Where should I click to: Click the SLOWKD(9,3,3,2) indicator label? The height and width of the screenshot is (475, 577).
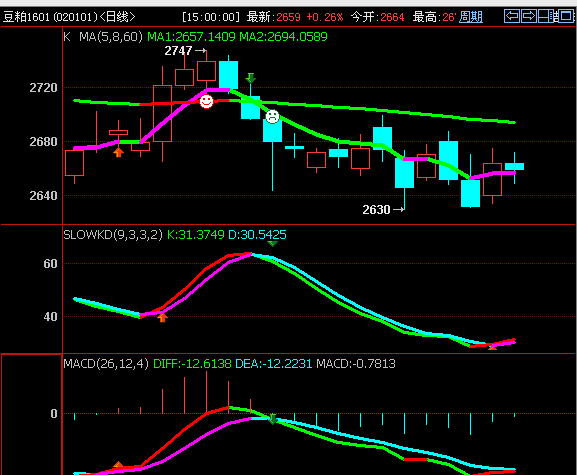(x=113, y=235)
